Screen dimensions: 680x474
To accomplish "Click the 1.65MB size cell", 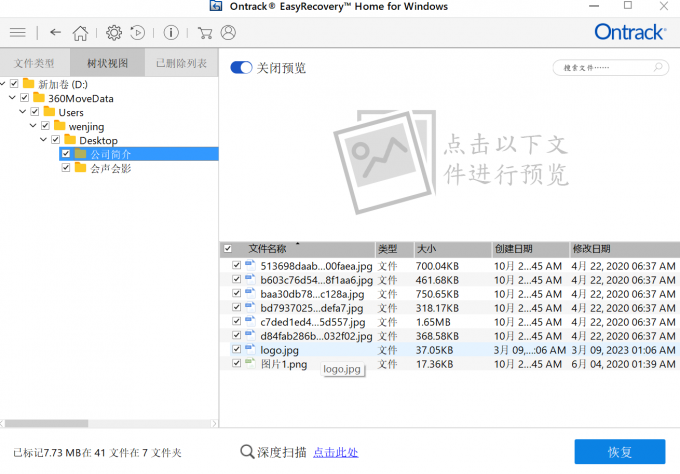I will click(433, 322).
